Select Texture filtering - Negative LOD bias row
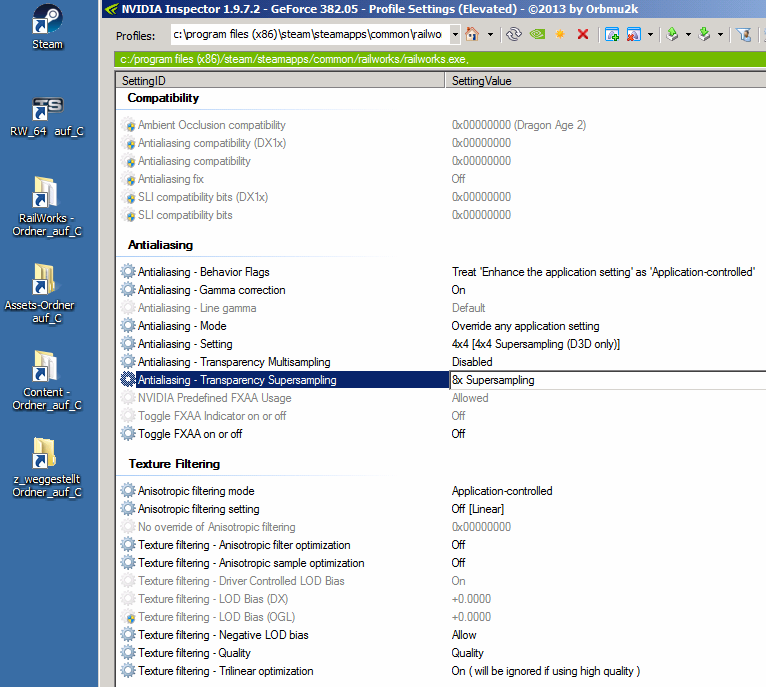 point(441,635)
